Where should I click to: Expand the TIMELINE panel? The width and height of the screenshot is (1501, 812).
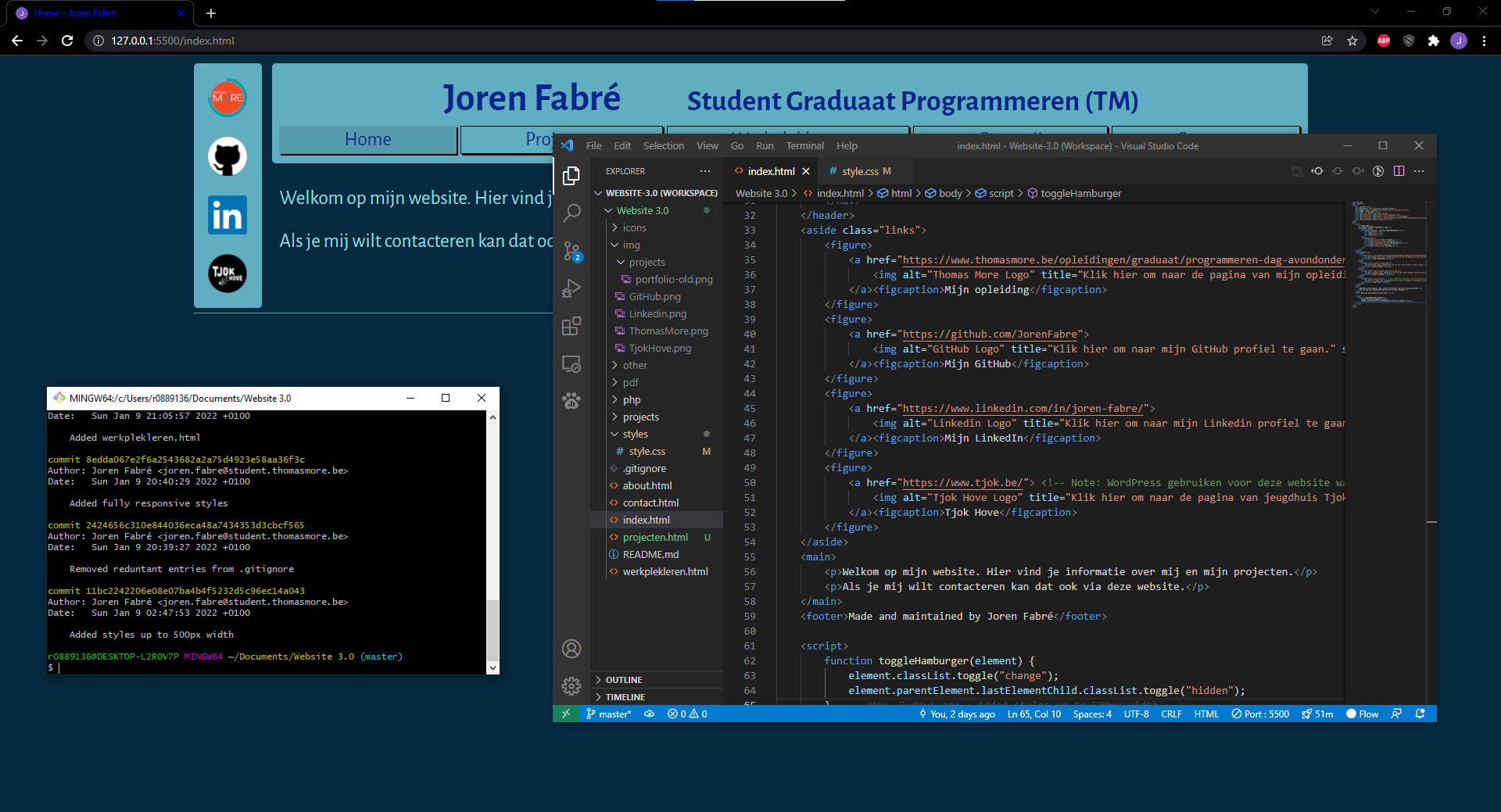(x=657, y=697)
